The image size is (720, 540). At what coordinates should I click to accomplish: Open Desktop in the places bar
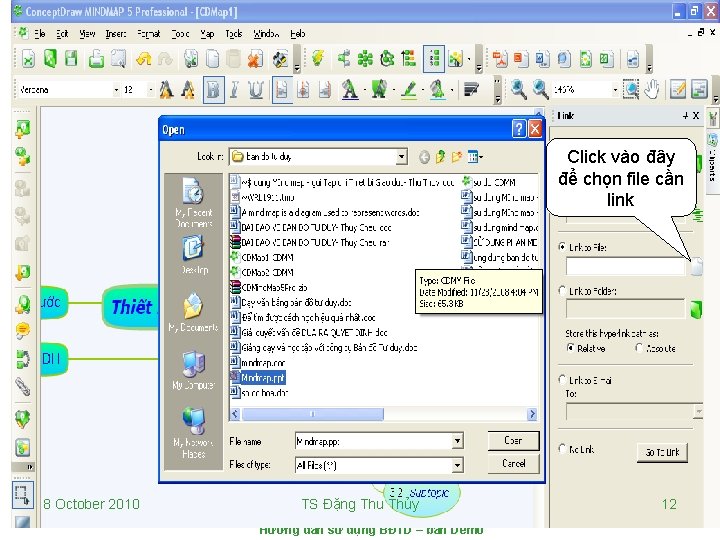[193, 255]
